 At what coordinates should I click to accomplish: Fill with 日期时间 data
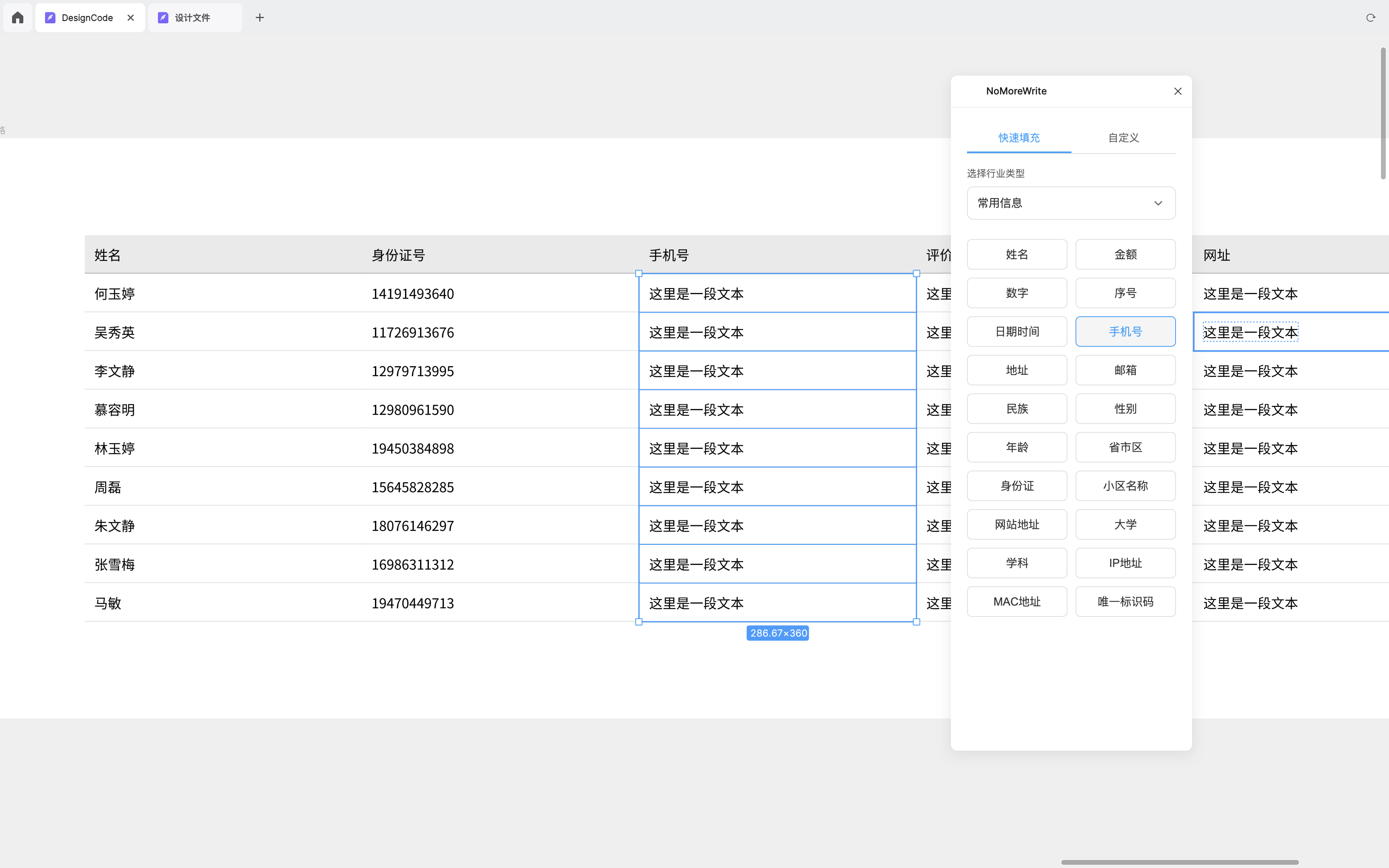1016,331
